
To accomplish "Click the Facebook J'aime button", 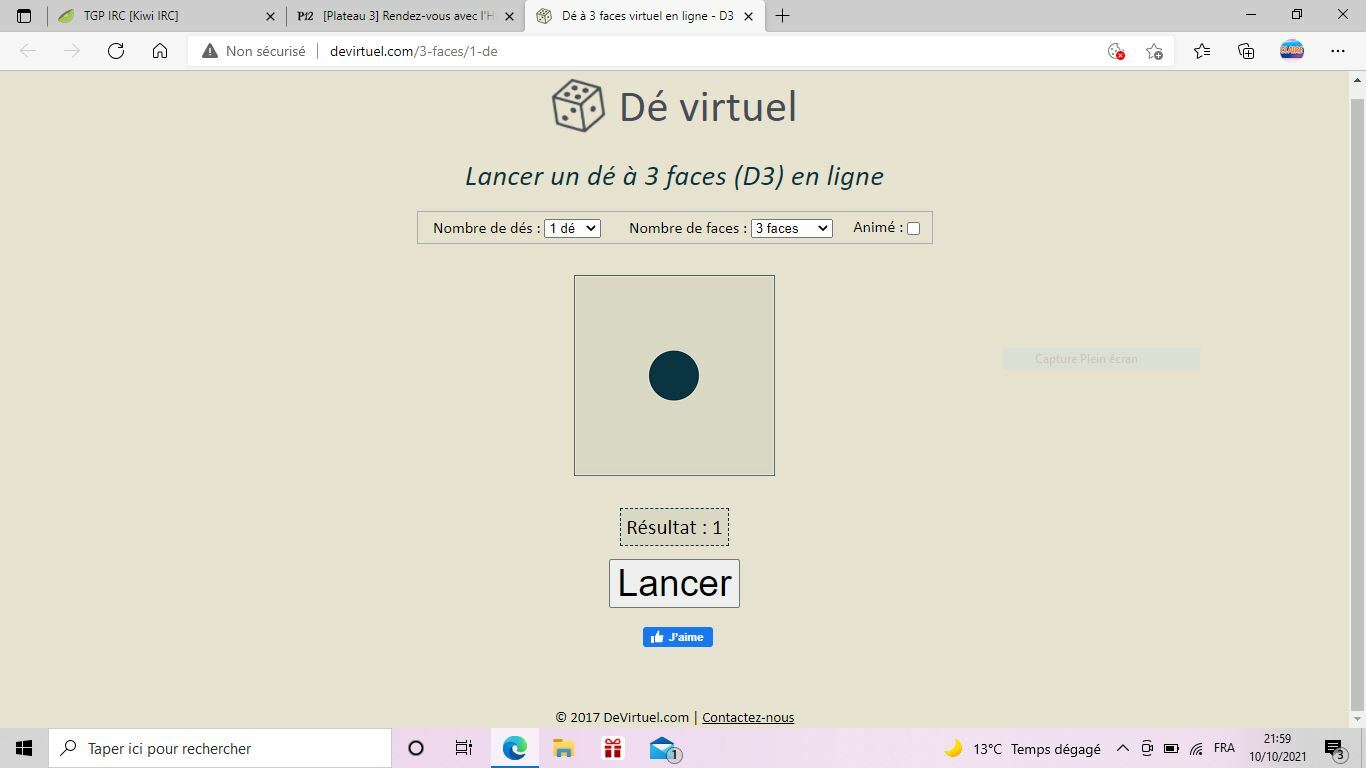I will tap(678, 637).
